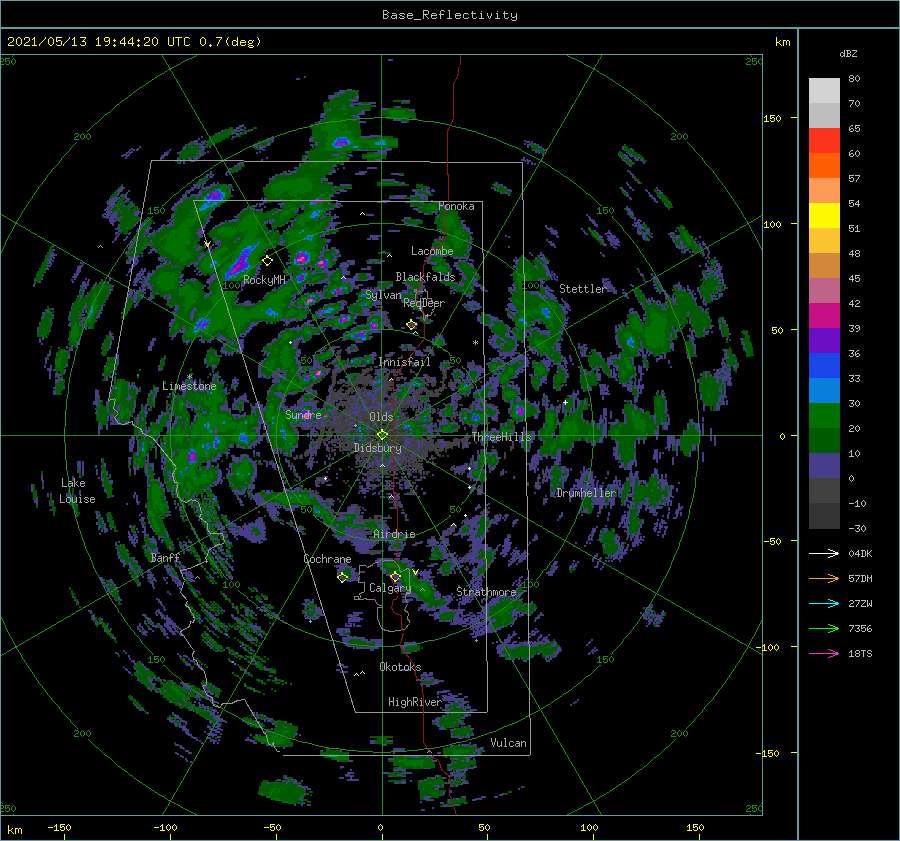Click the Innisfail city label

[x=404, y=362]
